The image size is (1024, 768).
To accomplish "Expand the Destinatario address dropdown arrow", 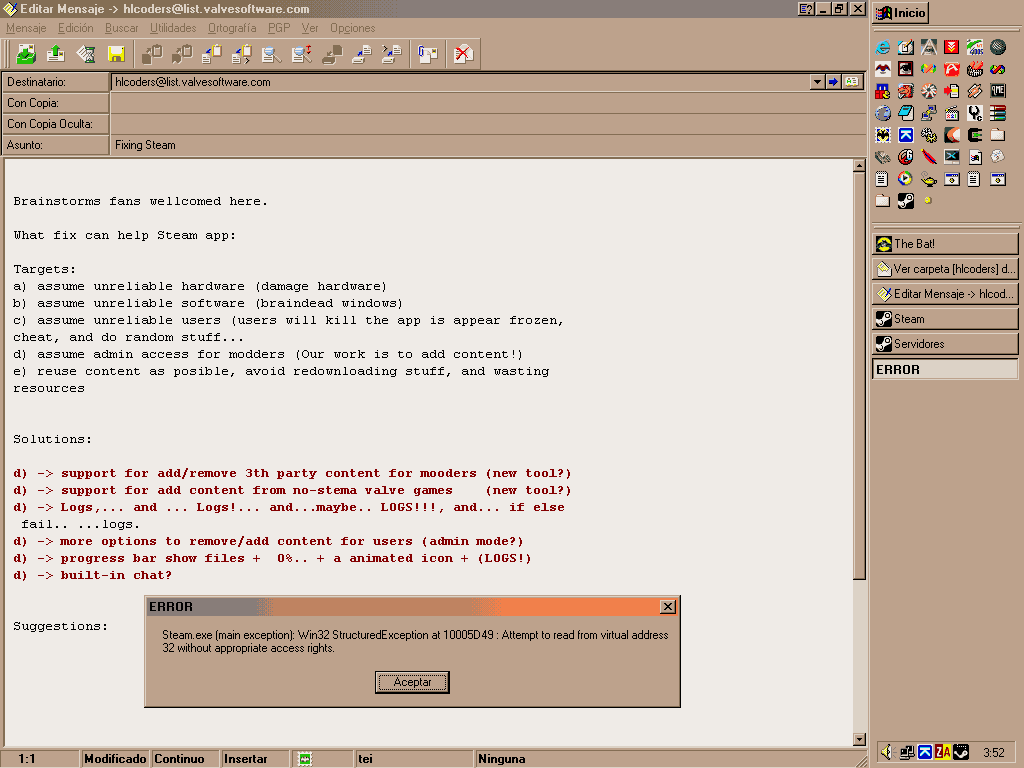I will 817,82.
